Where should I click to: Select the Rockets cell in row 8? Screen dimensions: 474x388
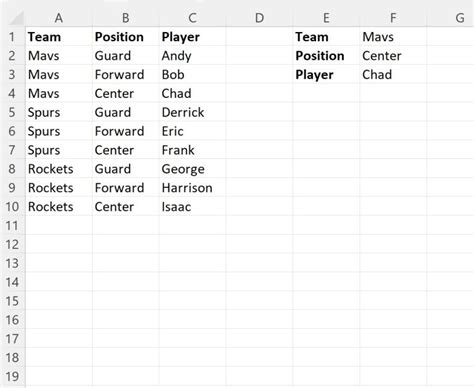click(x=59, y=169)
